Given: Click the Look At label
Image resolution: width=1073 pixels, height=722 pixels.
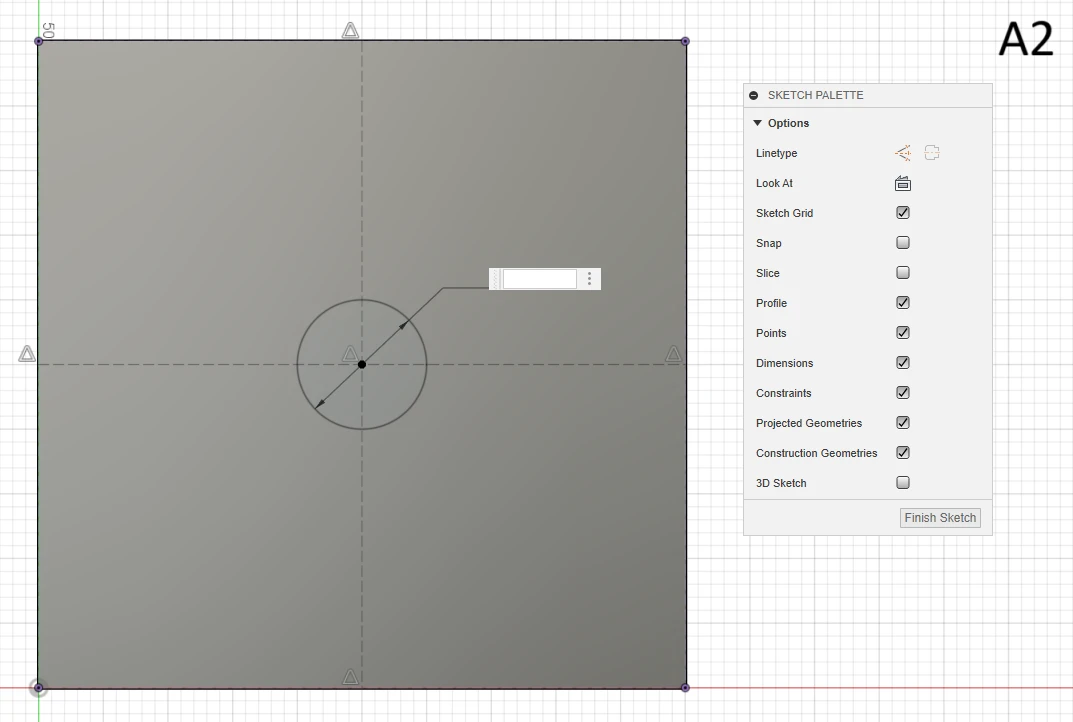Looking at the screenshot, I should click(774, 183).
